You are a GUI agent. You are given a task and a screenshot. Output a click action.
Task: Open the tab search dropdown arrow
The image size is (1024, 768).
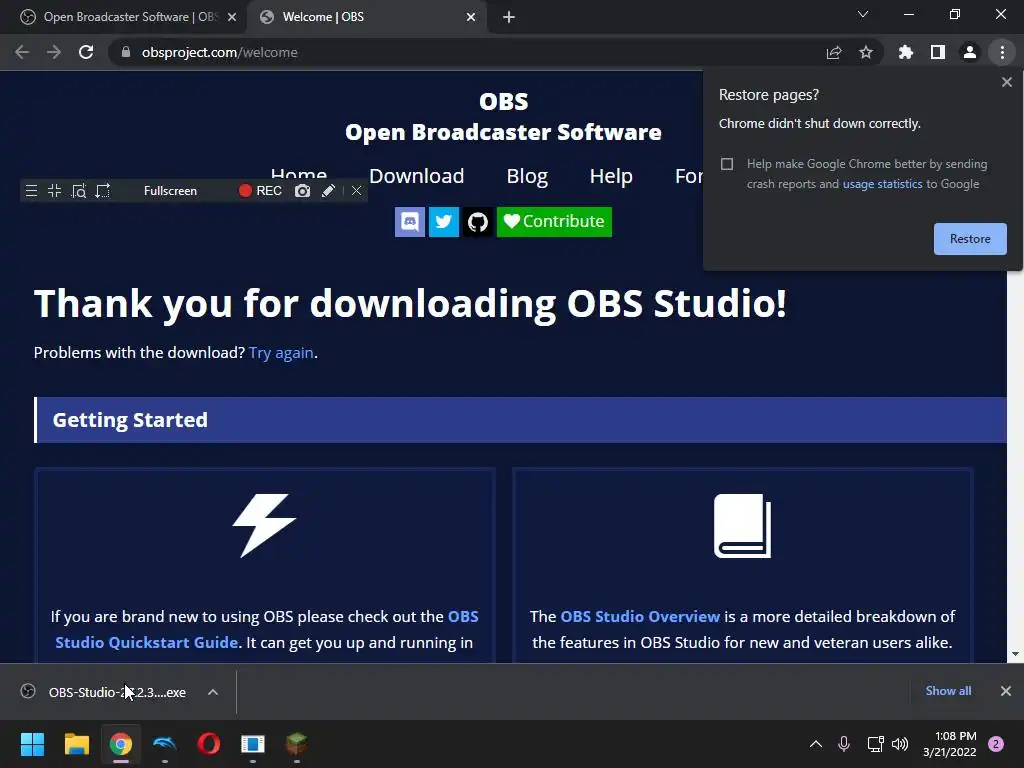coord(863,14)
